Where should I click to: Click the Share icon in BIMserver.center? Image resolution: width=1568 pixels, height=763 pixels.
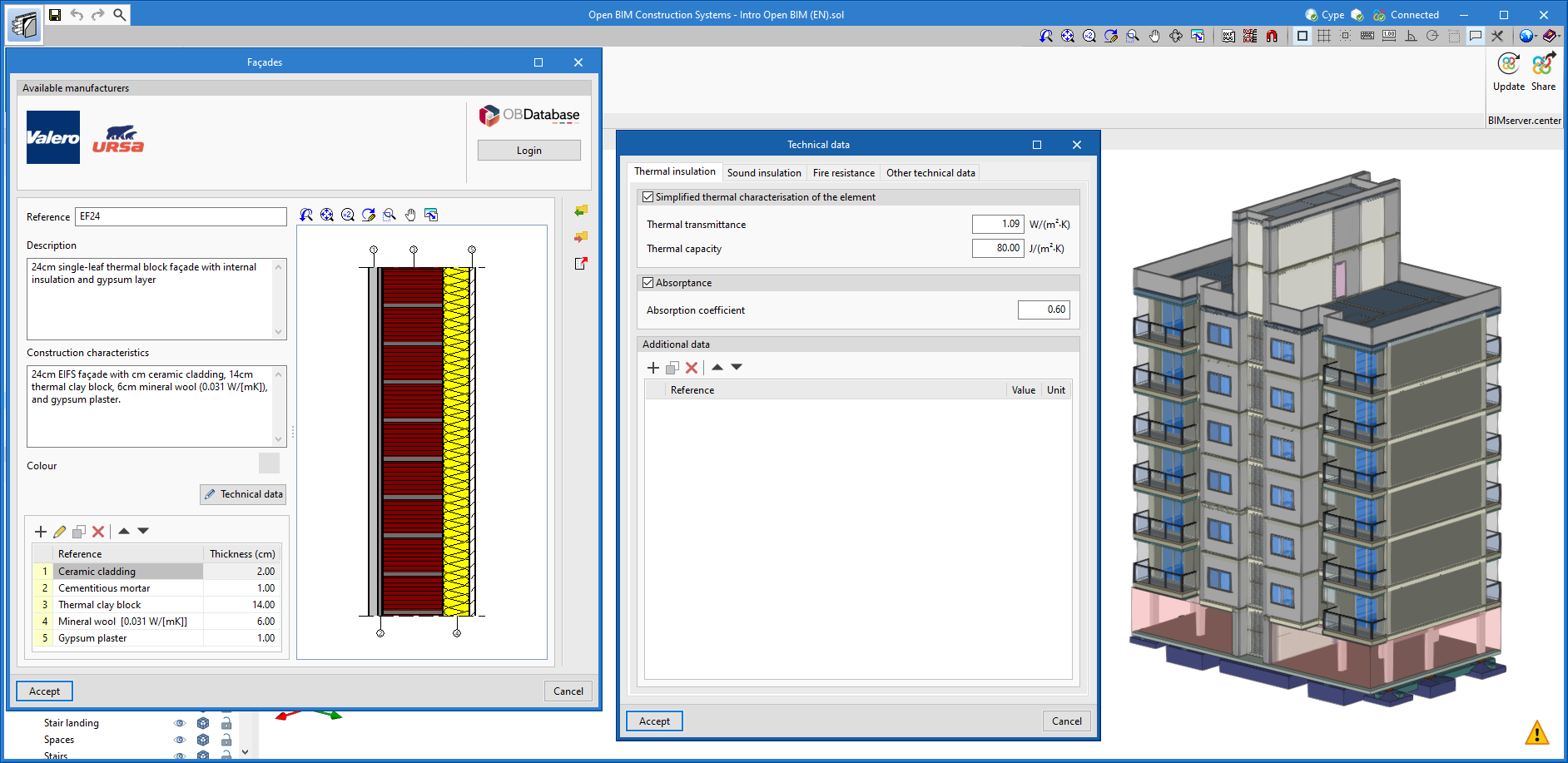(x=1543, y=65)
